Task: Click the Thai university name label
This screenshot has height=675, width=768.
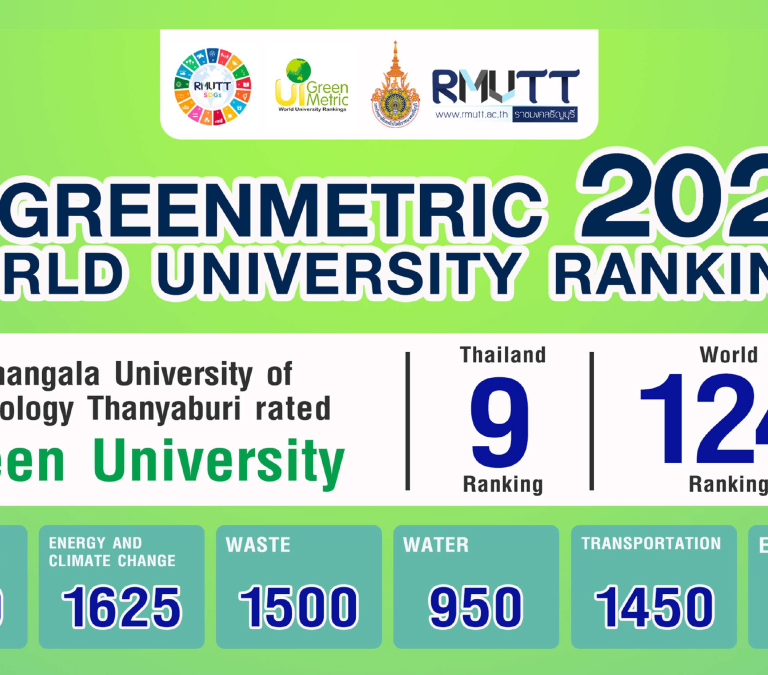Action: (545, 115)
